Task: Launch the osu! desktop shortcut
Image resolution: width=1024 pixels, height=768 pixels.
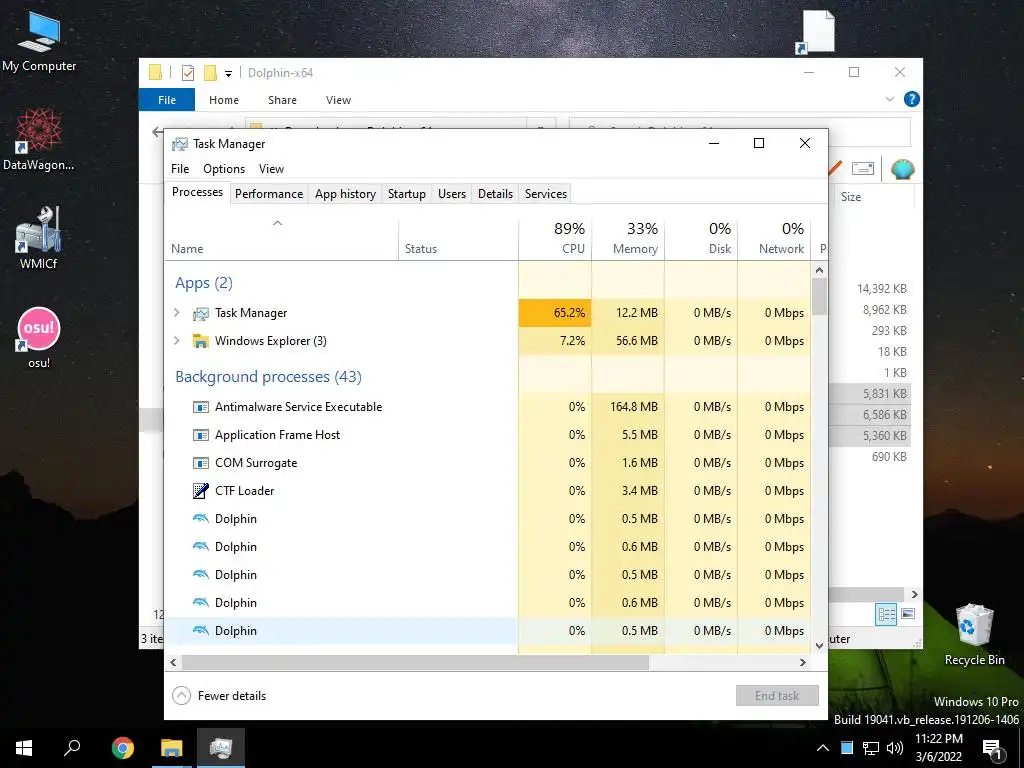Action: (x=39, y=337)
